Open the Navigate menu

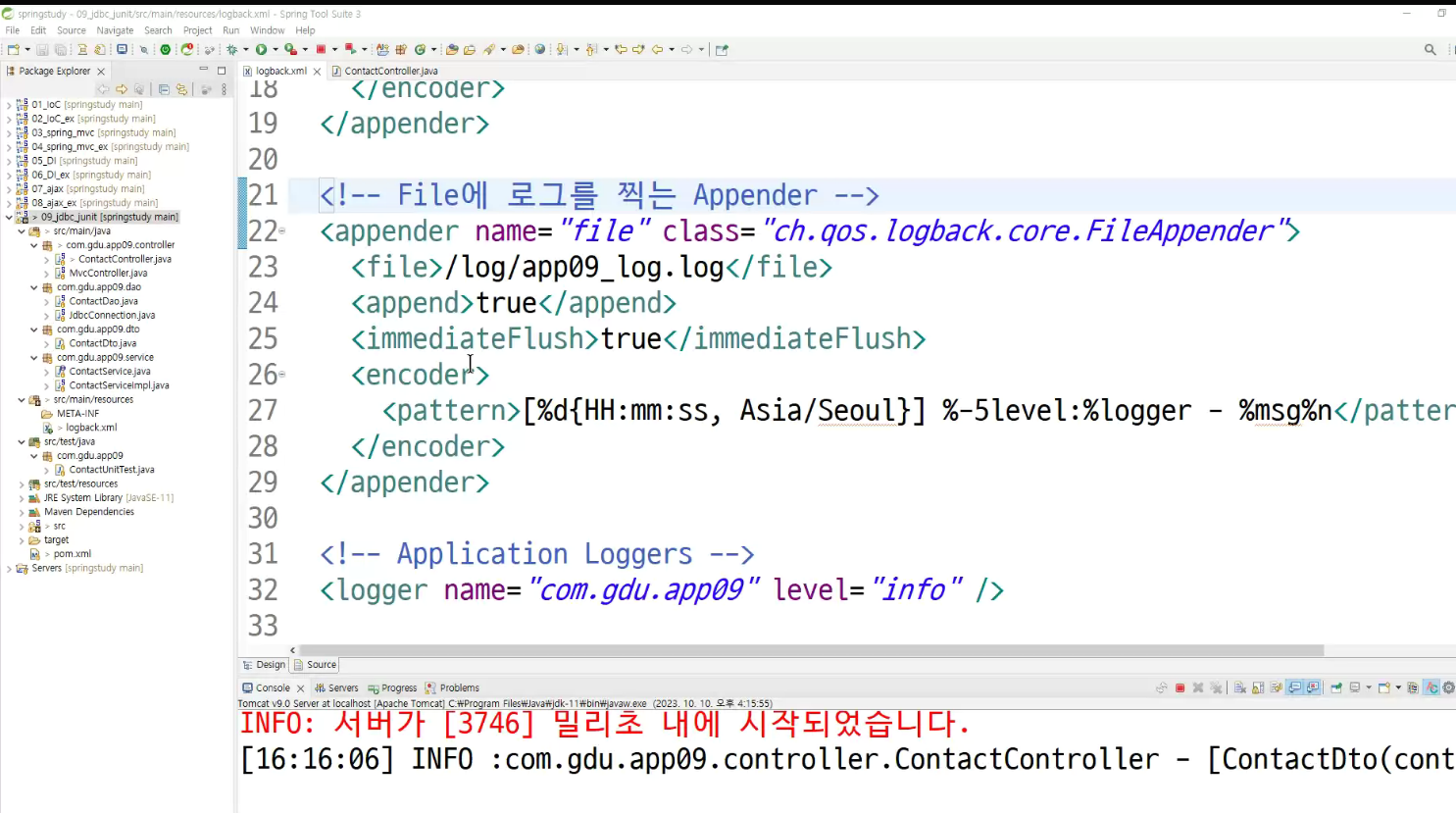[115, 30]
